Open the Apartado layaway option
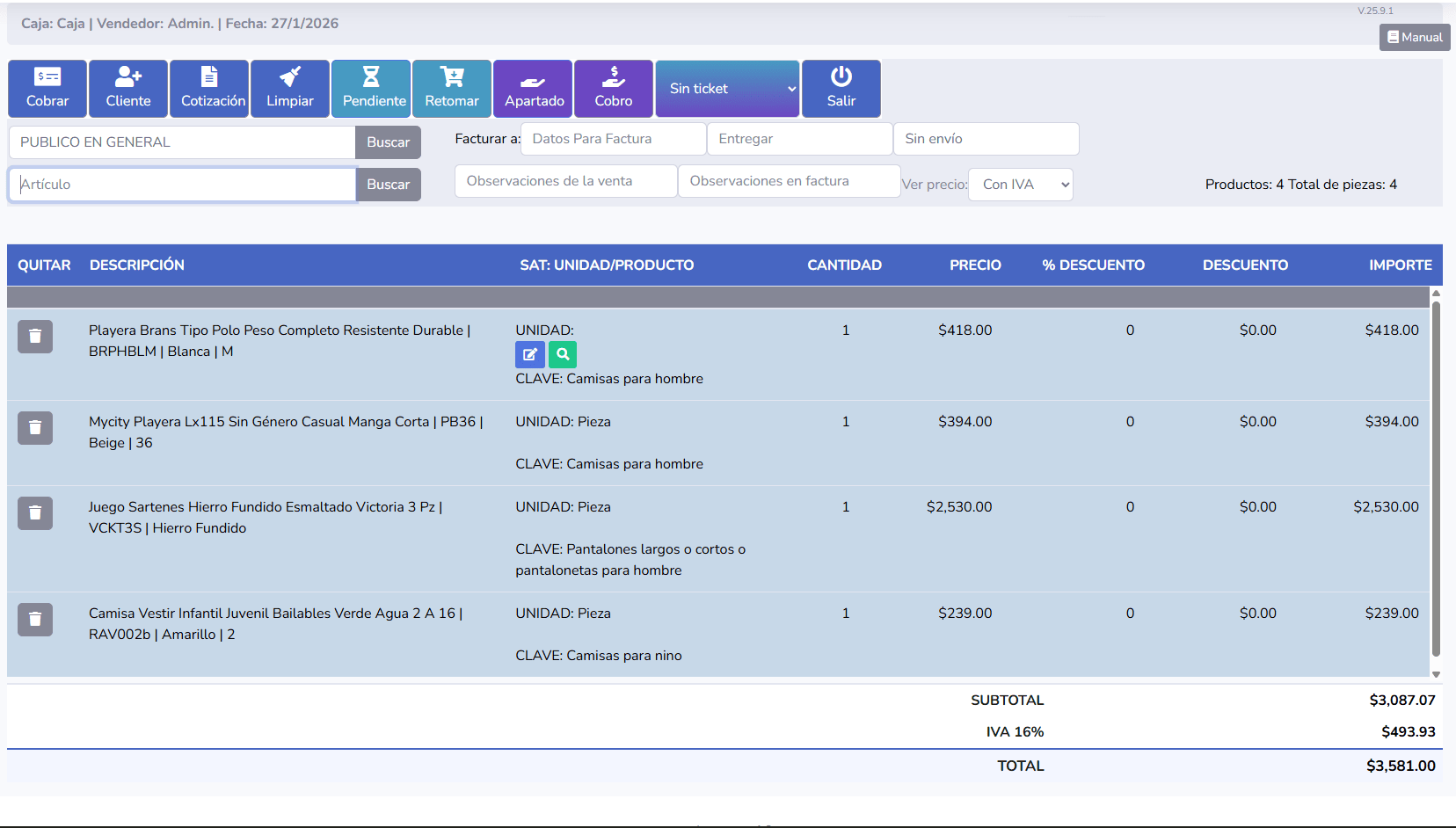 click(533, 88)
